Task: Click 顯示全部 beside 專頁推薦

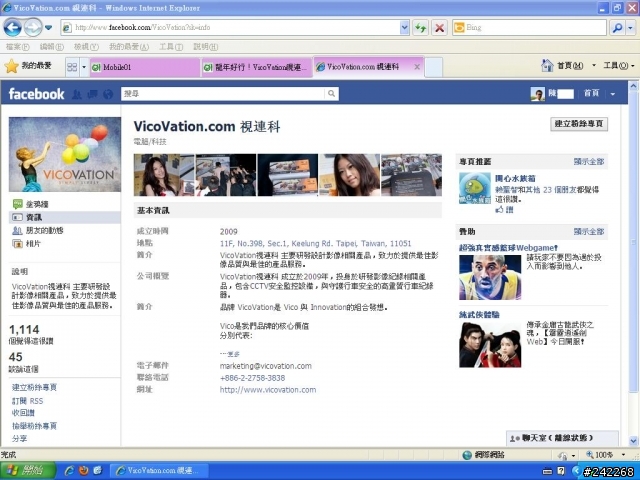Action: [589, 162]
